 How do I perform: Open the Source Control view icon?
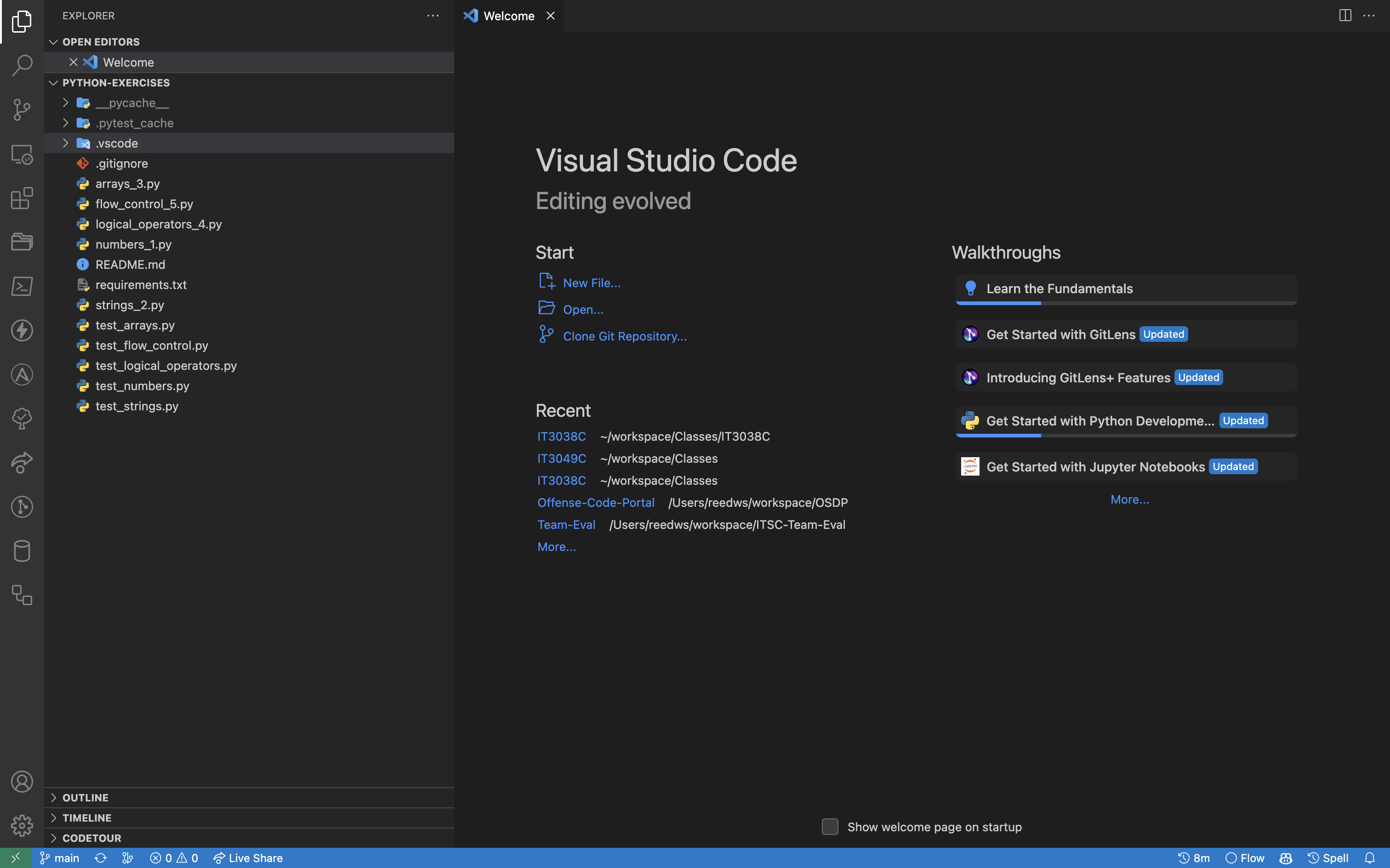click(x=22, y=109)
